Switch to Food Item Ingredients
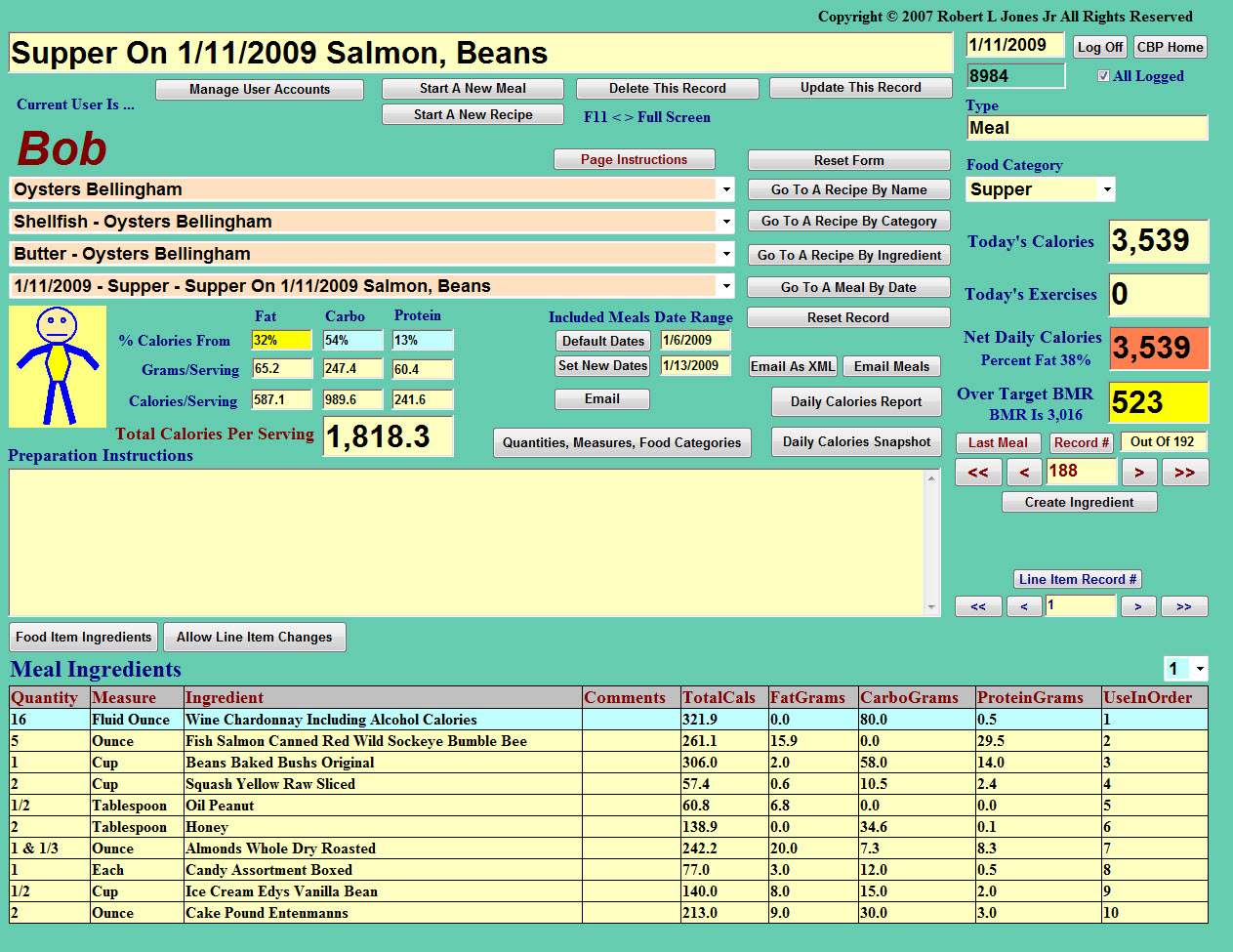Image resolution: width=1233 pixels, height=952 pixels. coord(84,637)
